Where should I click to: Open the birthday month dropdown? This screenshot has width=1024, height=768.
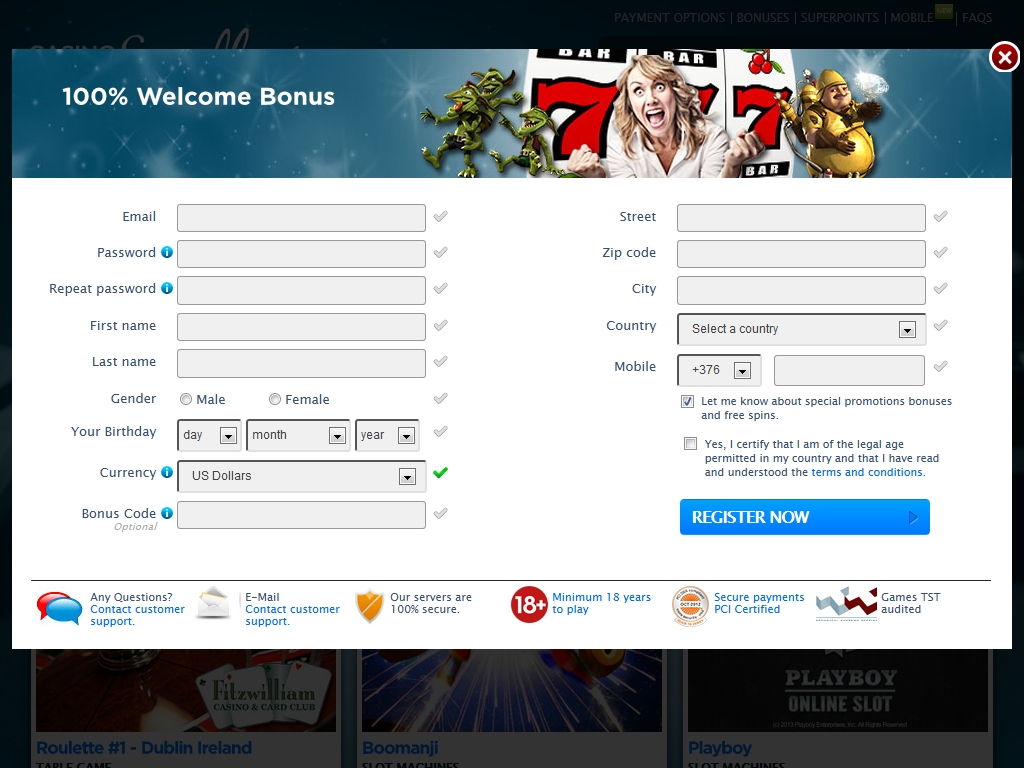298,435
